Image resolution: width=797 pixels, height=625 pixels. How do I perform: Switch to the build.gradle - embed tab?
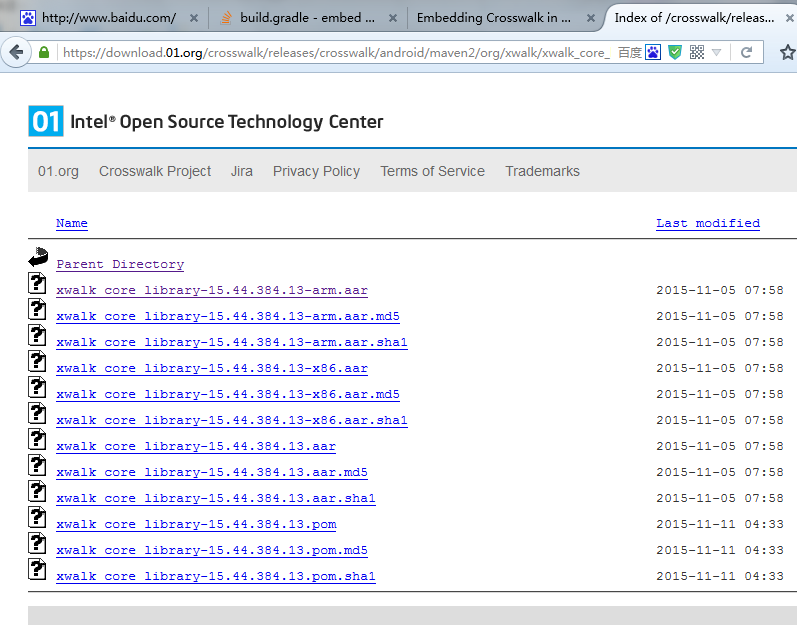(x=307, y=18)
